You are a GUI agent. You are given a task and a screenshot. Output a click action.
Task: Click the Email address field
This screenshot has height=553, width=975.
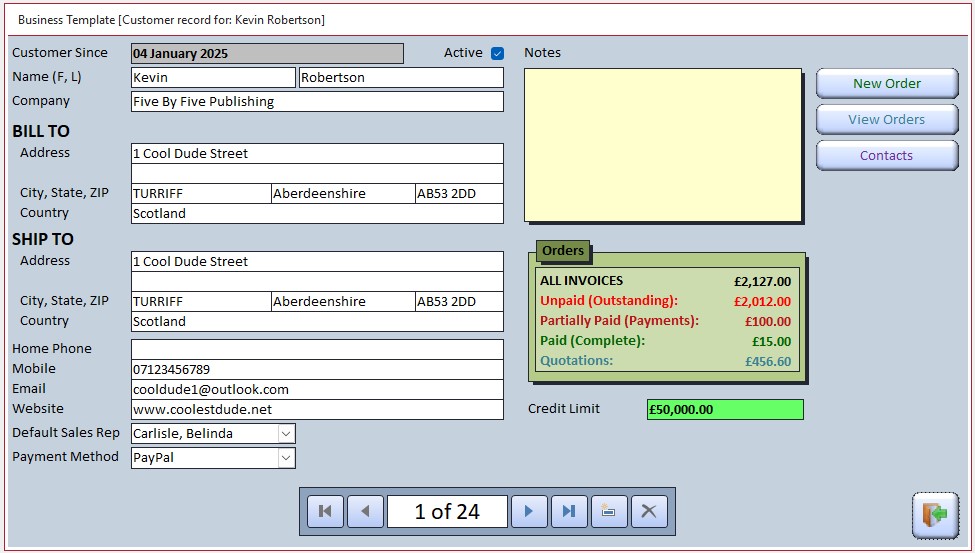[x=317, y=389]
